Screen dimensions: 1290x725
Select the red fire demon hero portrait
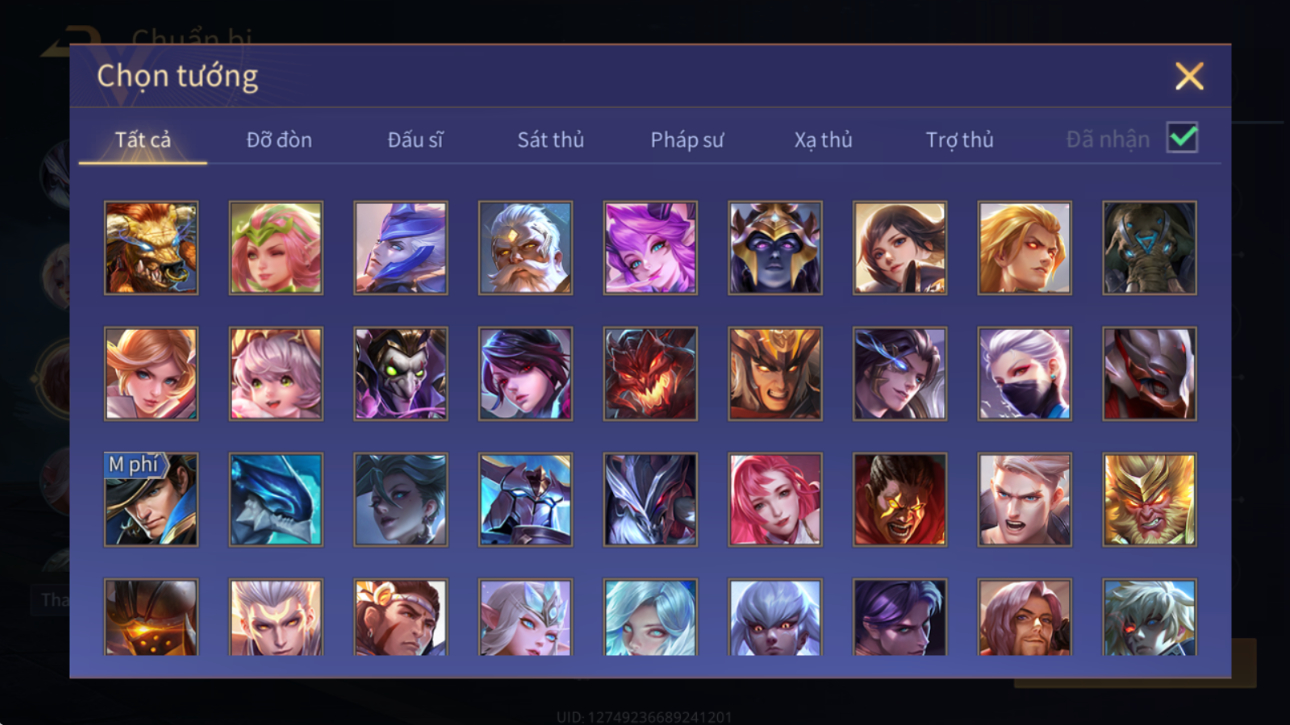[650, 374]
